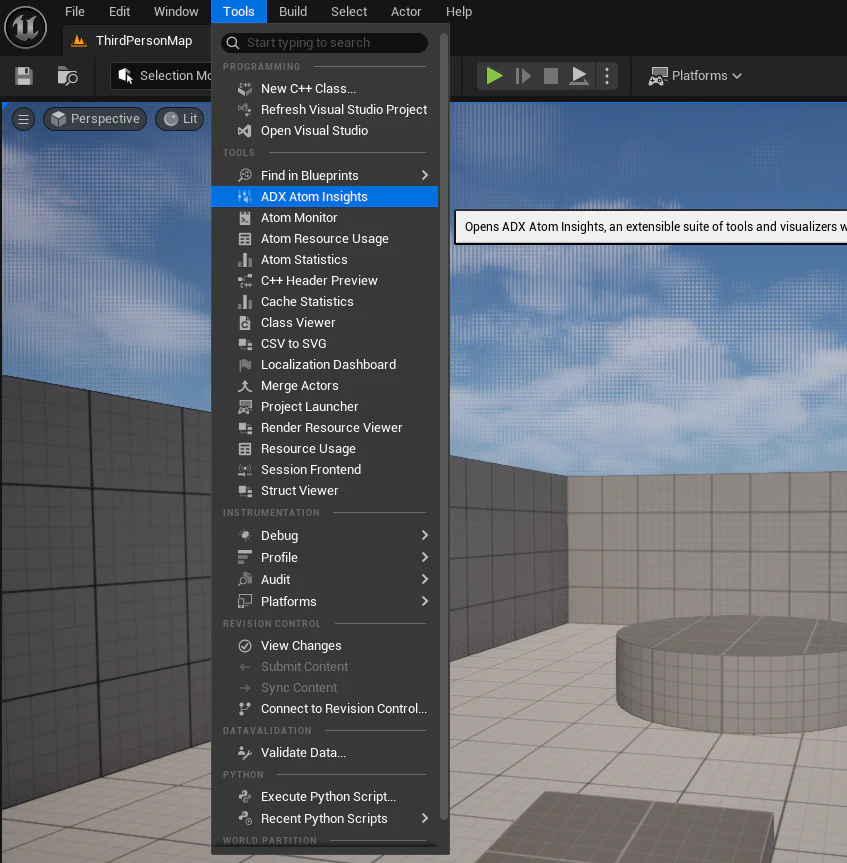This screenshot has width=847, height=863.
Task: Open the Select menu
Action: [349, 12]
